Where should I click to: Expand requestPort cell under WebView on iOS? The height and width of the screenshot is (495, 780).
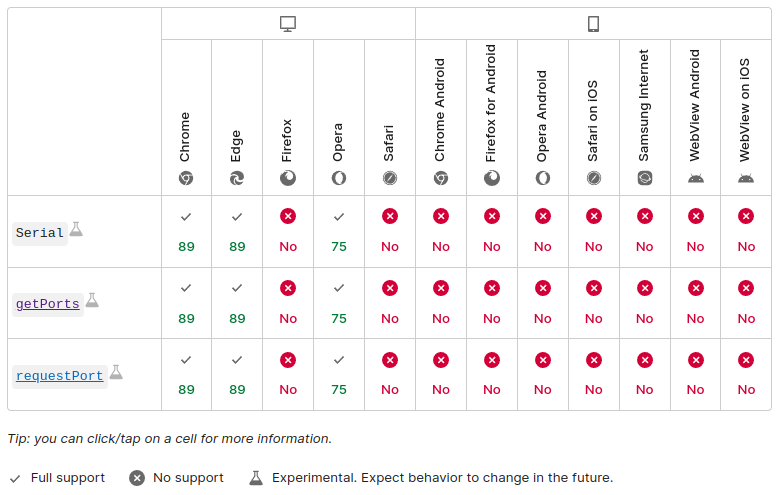[746, 375]
